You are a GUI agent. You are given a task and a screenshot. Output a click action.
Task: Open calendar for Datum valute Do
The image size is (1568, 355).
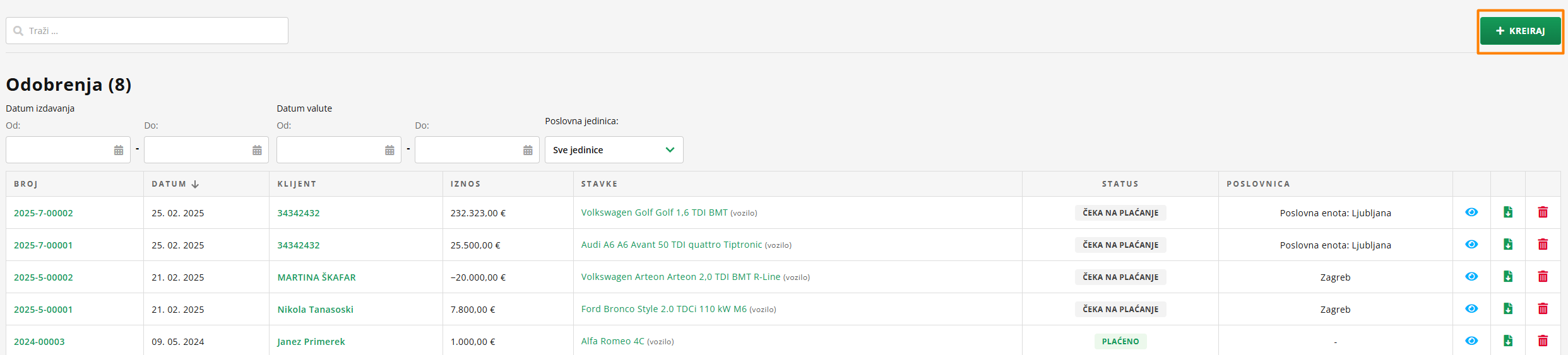pyautogui.click(x=528, y=150)
